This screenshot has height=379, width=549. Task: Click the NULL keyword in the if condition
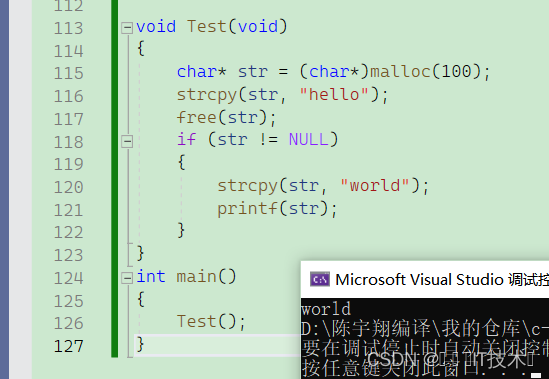coord(309,139)
